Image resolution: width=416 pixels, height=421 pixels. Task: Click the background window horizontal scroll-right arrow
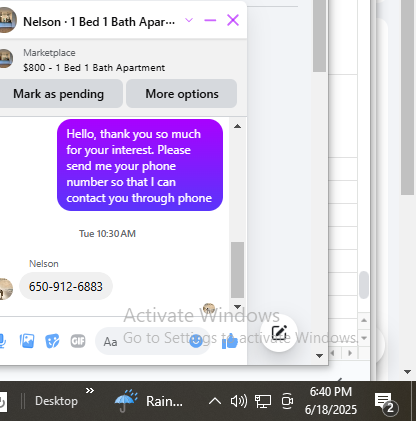(350, 353)
